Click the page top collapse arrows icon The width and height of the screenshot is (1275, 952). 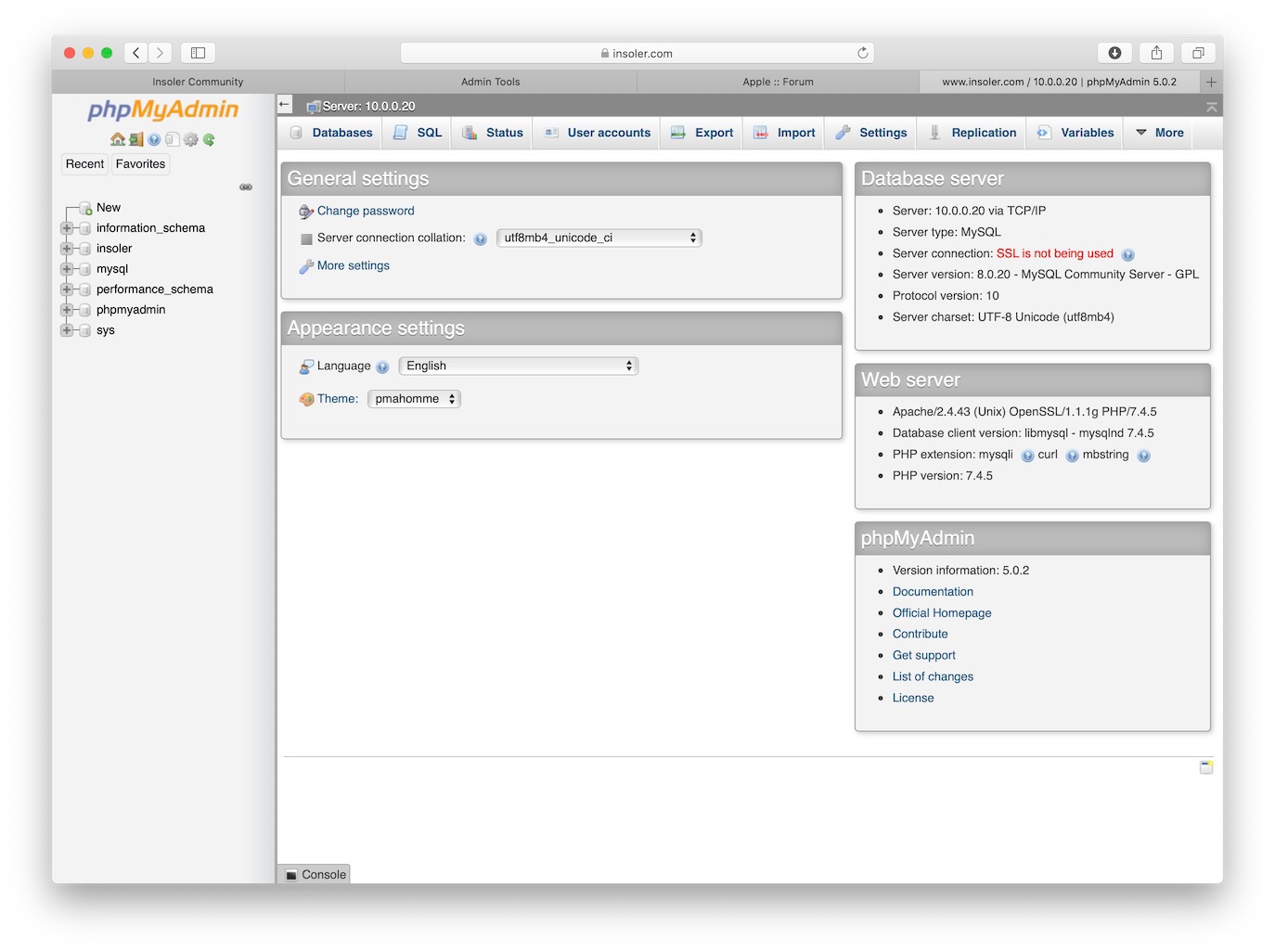pos(1211,107)
